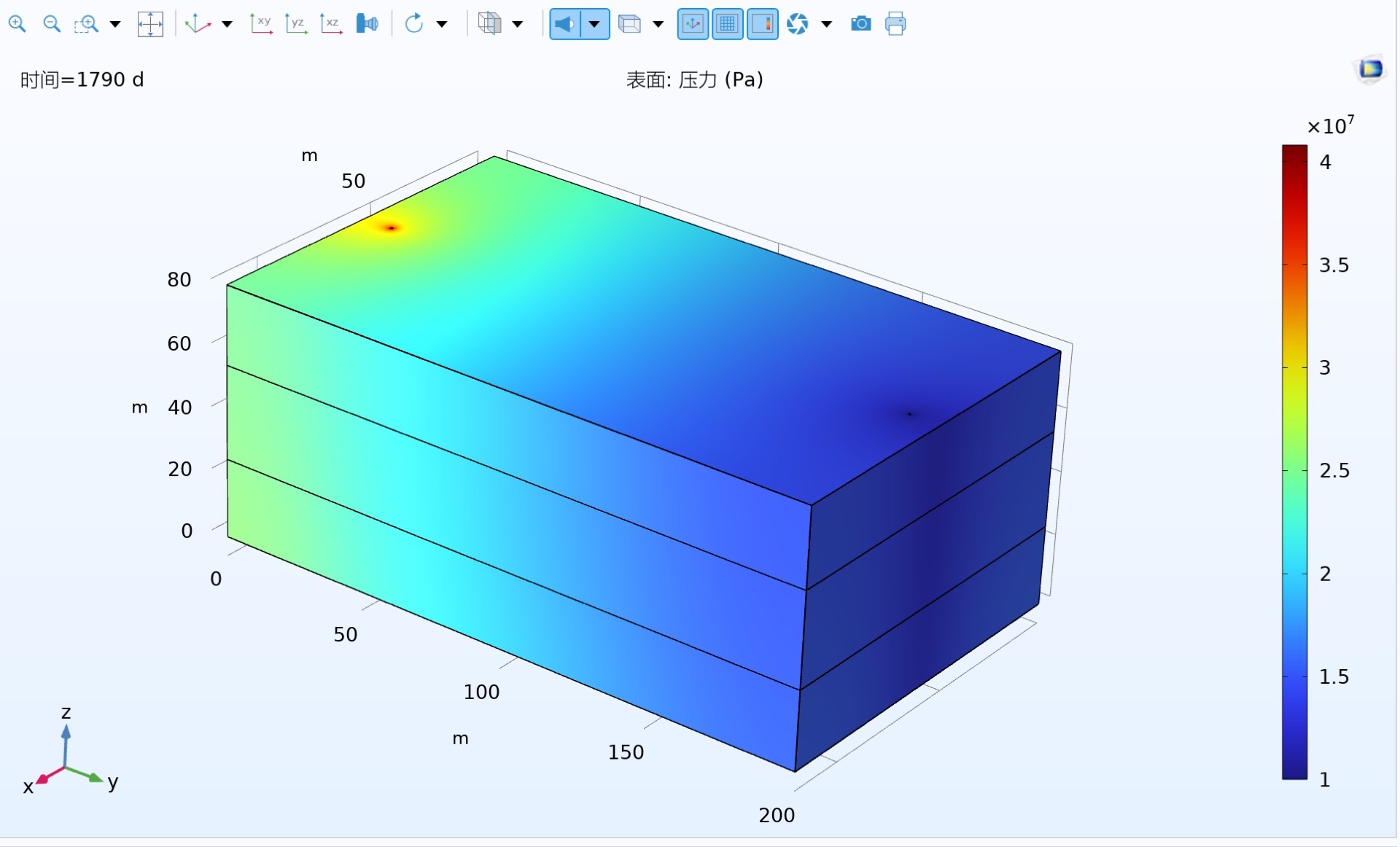Toggle the grid display button
The width and height of the screenshot is (1400, 847).
click(728, 24)
